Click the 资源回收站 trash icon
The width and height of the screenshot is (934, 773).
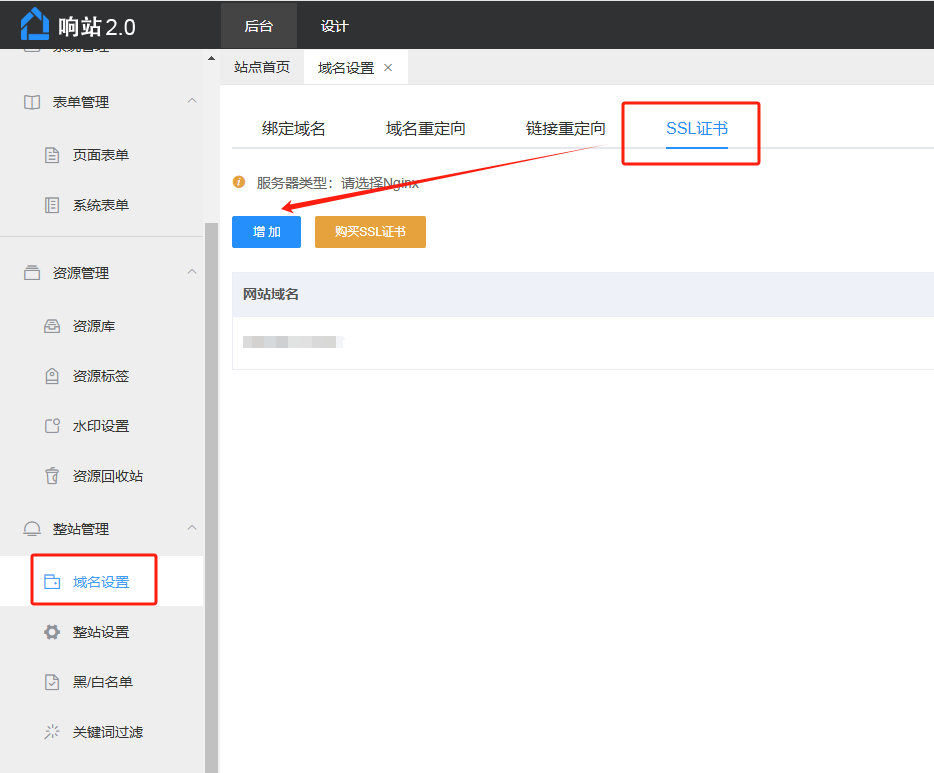pos(52,476)
